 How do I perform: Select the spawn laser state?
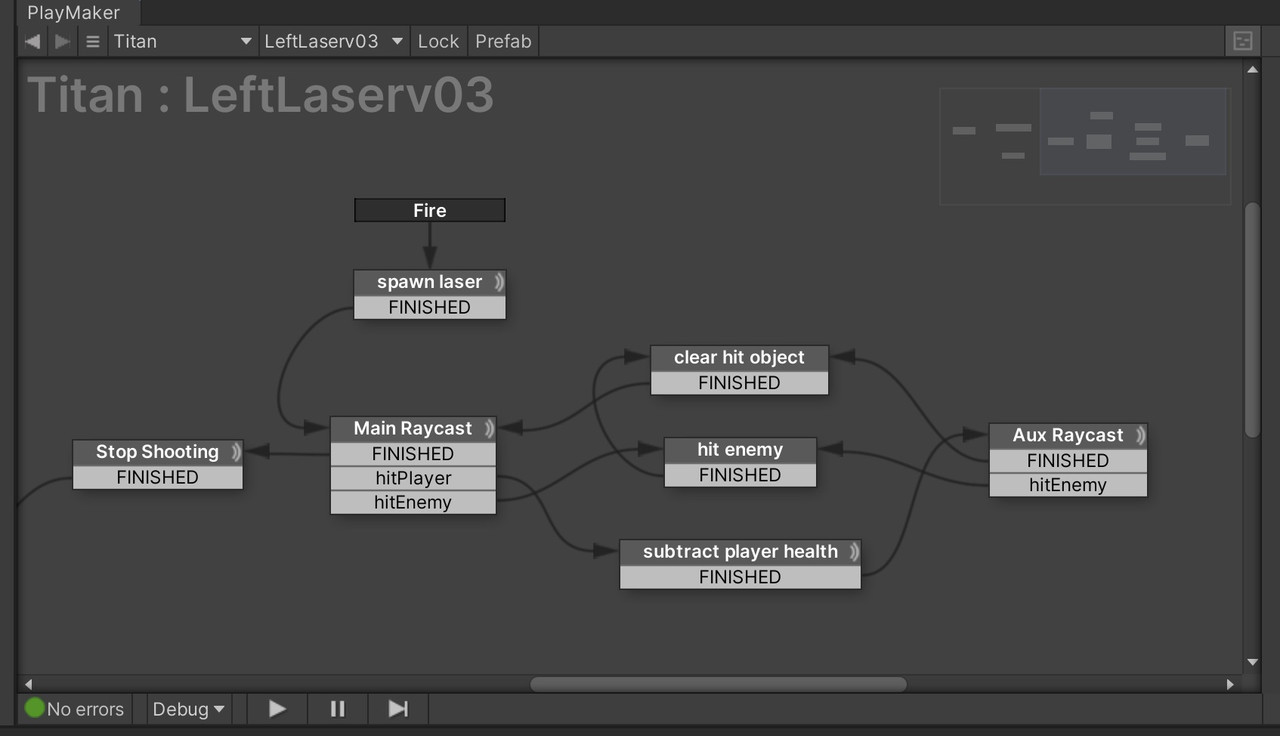coord(430,282)
